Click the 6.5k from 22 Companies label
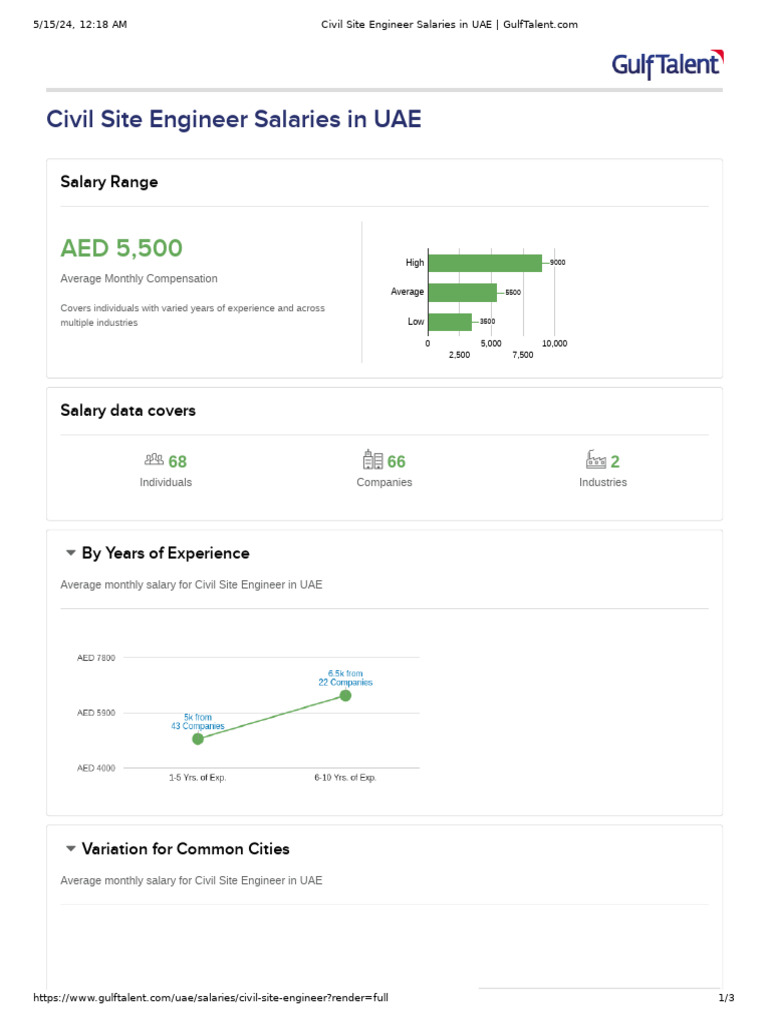This screenshot has height=1024, width=768. click(345, 677)
